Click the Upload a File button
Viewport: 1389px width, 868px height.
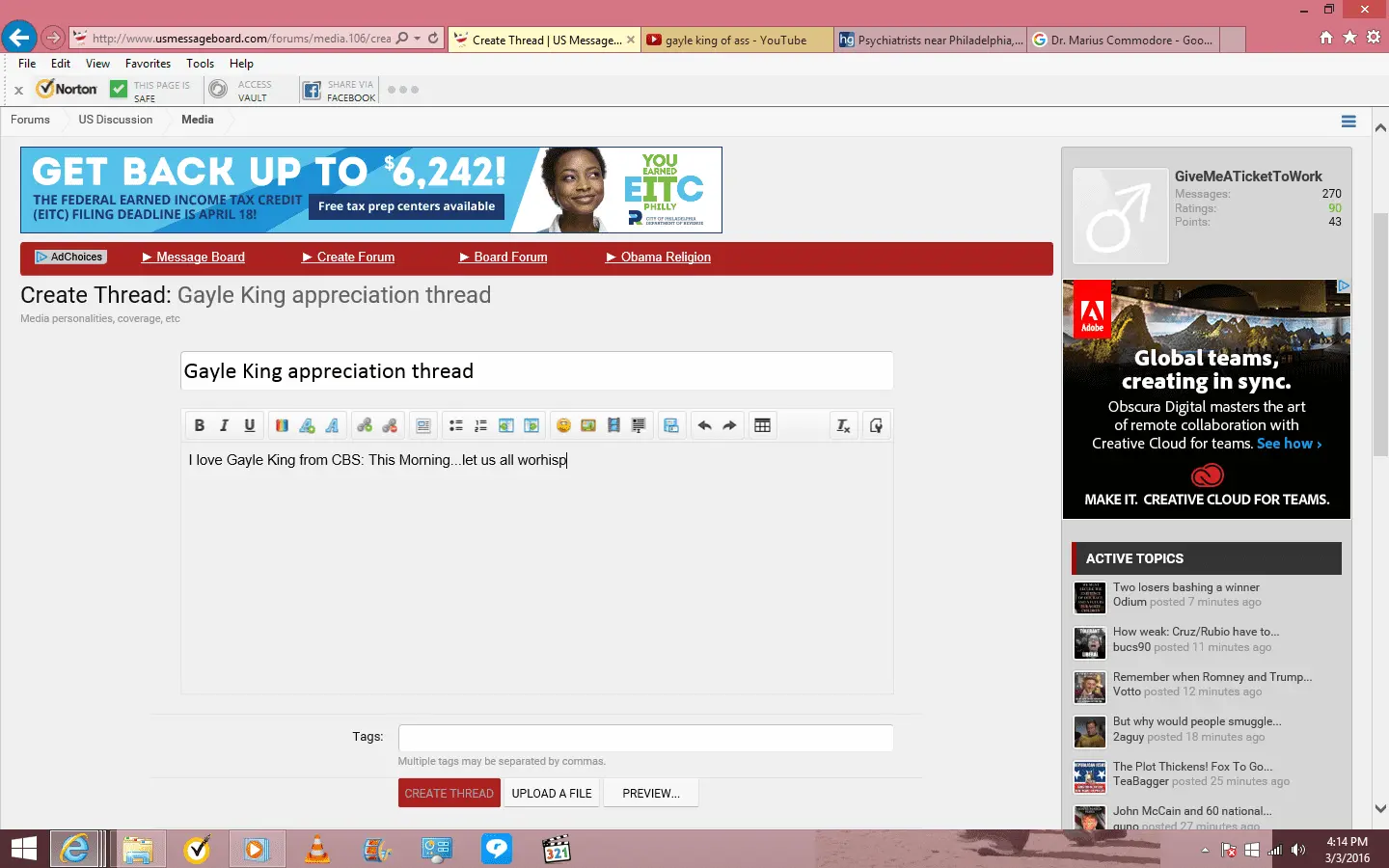pos(552,794)
